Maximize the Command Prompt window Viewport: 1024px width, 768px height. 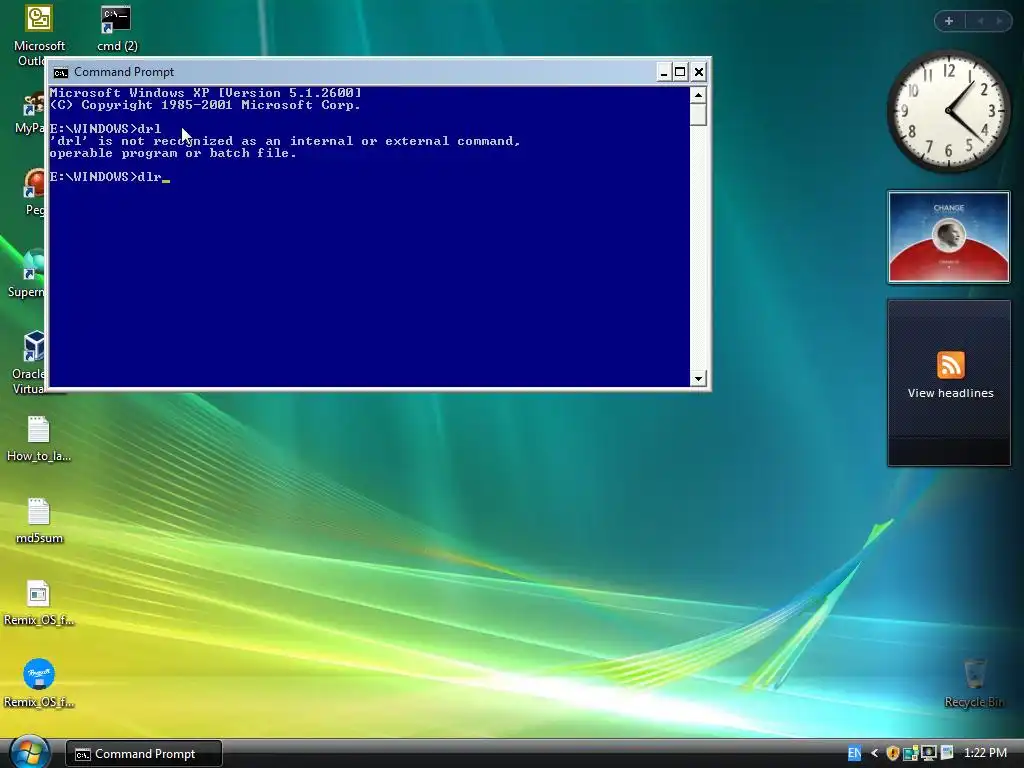(x=680, y=72)
